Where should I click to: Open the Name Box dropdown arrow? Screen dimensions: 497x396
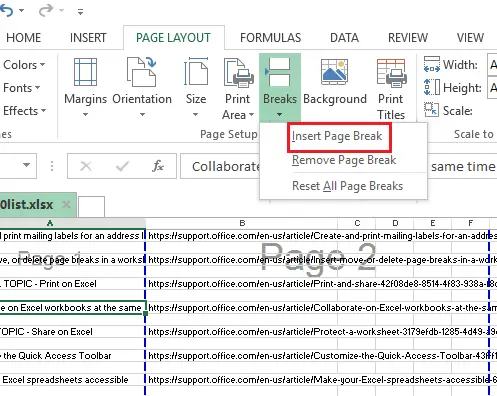[26, 165]
